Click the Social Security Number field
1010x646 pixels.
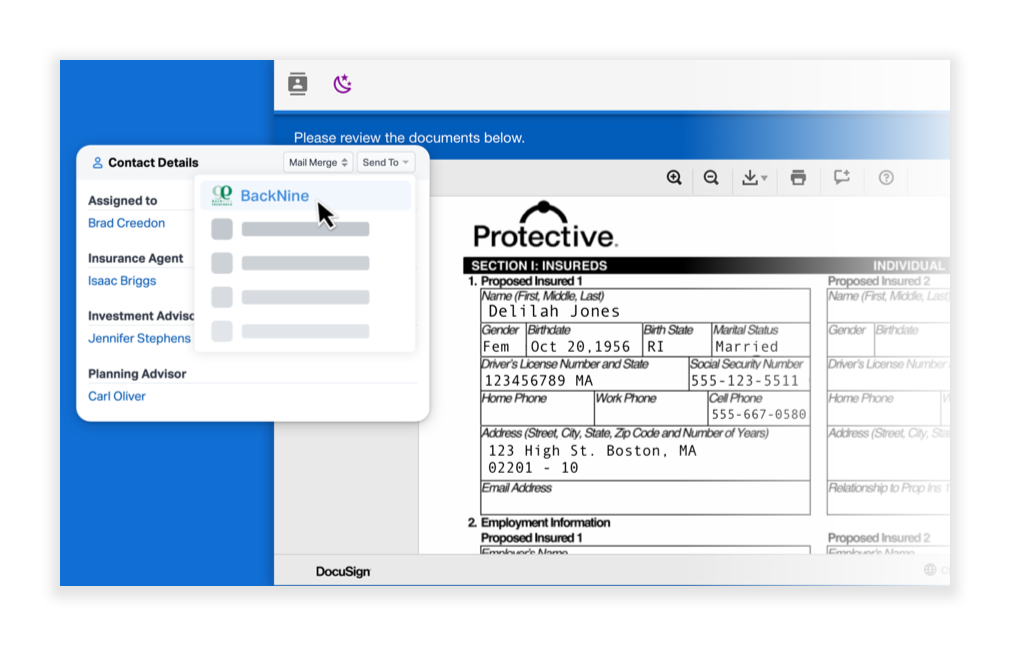(x=749, y=374)
